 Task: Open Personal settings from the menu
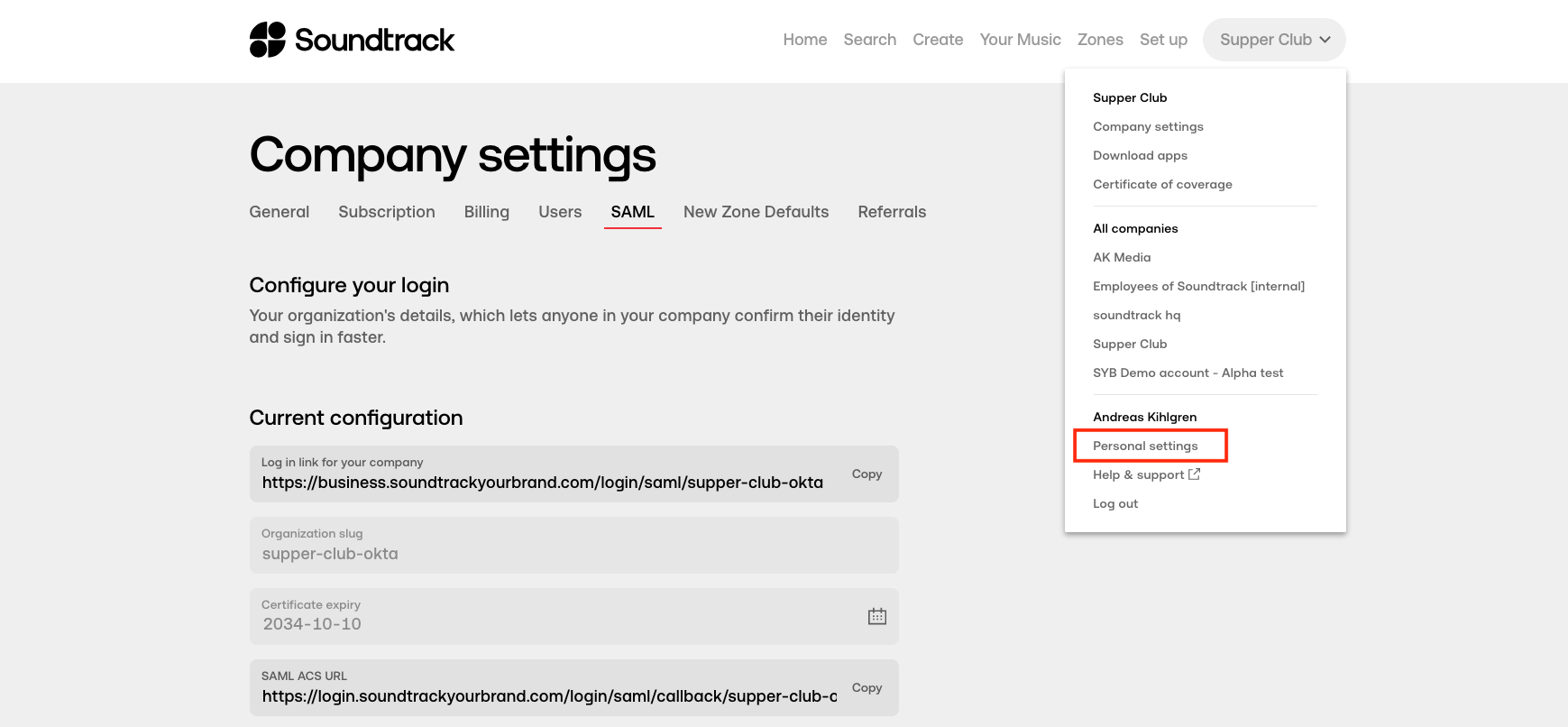(1145, 446)
